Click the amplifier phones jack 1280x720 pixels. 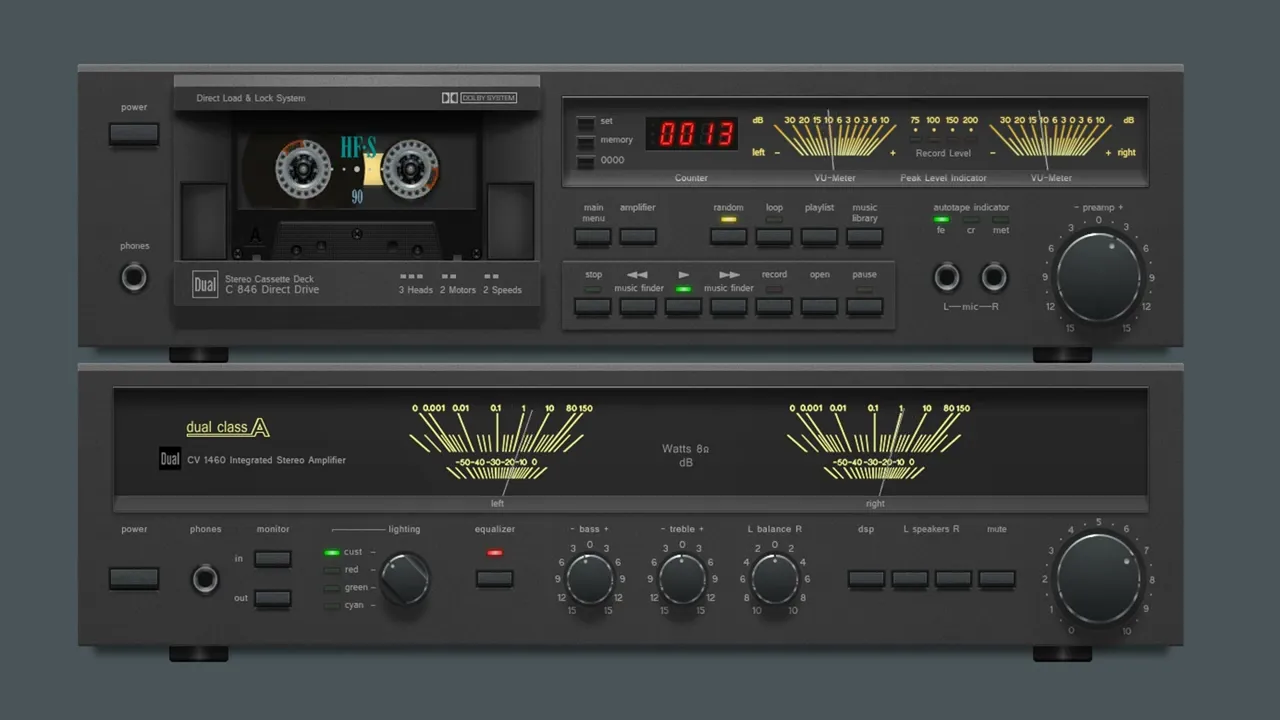click(205, 579)
